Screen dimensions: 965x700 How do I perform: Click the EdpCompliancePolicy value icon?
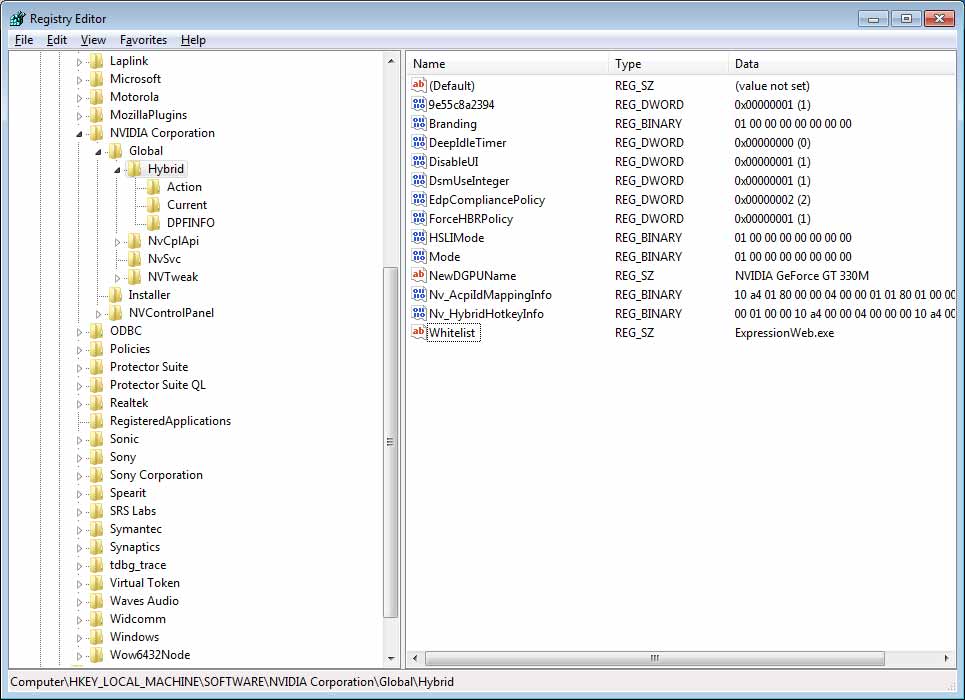click(418, 199)
